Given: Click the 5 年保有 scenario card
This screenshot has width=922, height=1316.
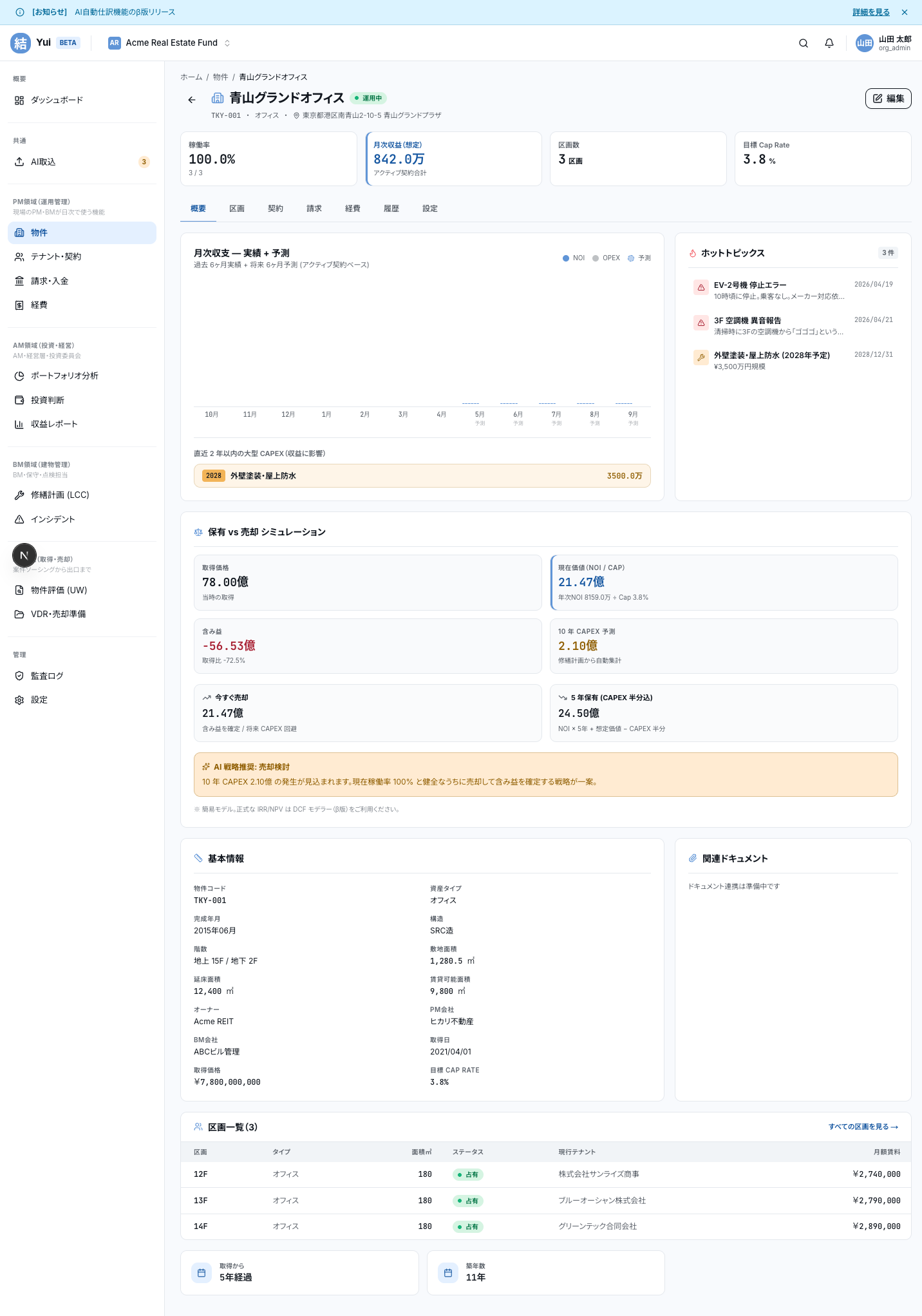Looking at the screenshot, I should 724,713.
